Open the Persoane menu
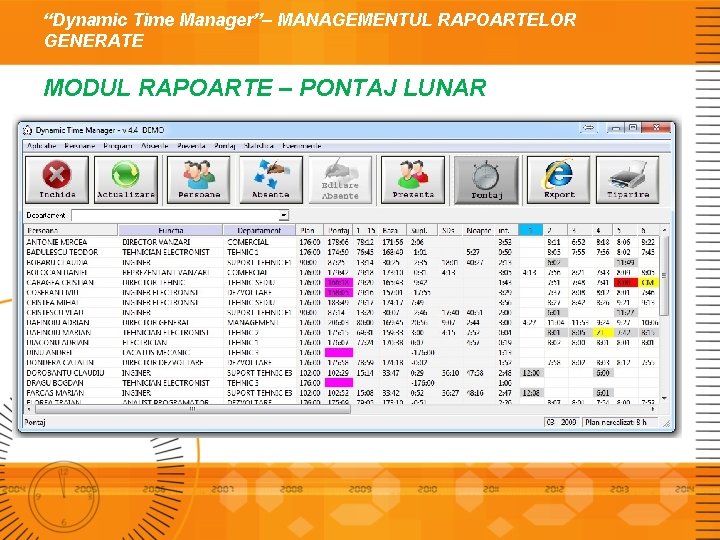 pos(80,146)
